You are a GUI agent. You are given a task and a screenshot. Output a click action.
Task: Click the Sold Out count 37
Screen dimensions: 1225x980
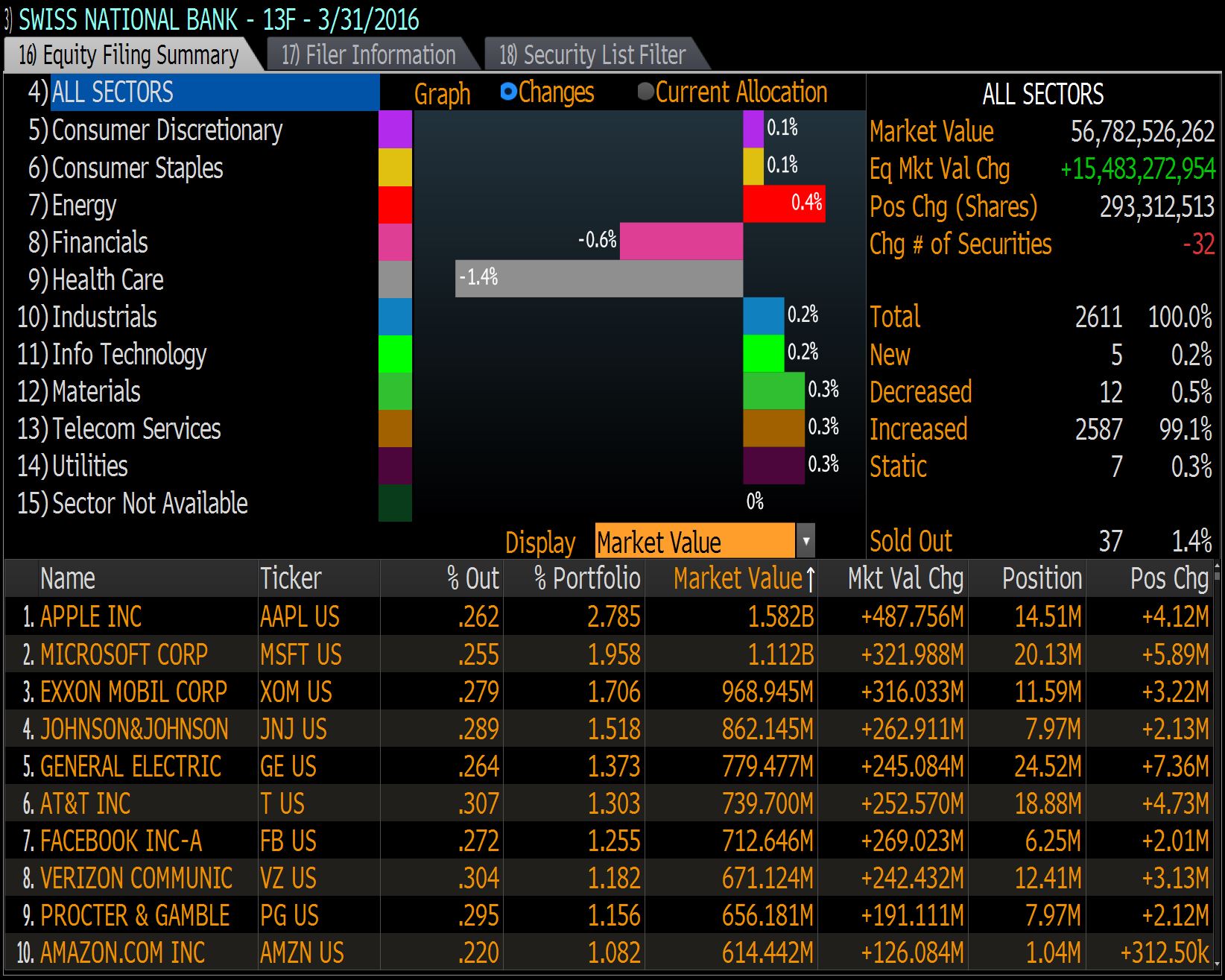coord(1110,541)
